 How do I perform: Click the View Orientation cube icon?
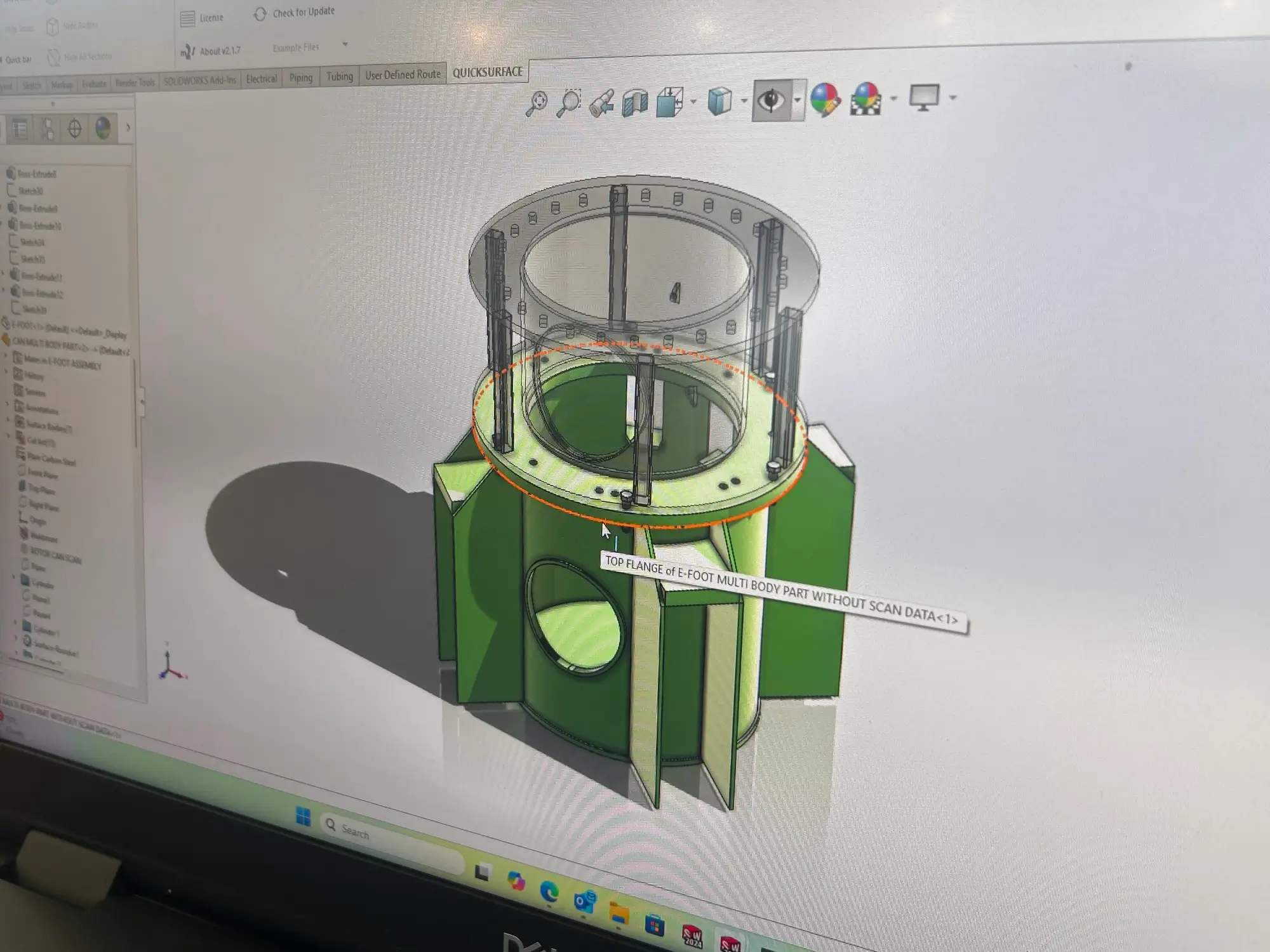tap(669, 102)
